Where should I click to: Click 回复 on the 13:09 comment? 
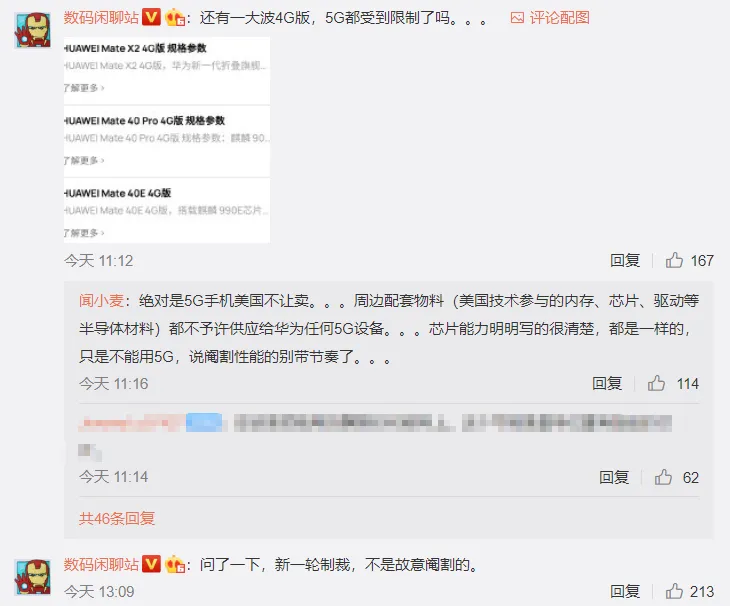[x=625, y=591]
